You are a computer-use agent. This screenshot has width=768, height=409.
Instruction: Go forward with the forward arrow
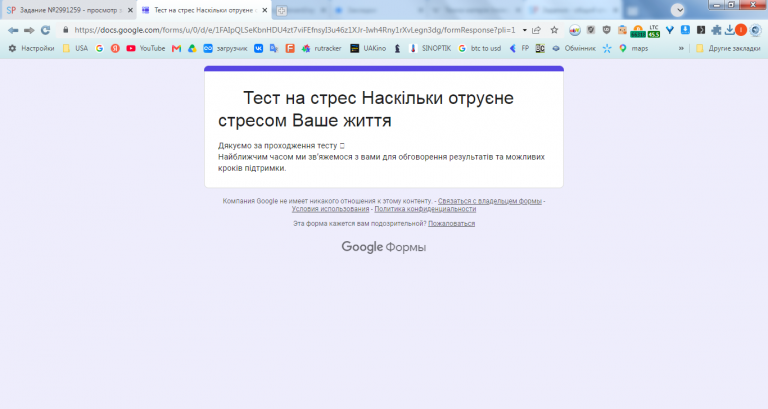click(29, 30)
